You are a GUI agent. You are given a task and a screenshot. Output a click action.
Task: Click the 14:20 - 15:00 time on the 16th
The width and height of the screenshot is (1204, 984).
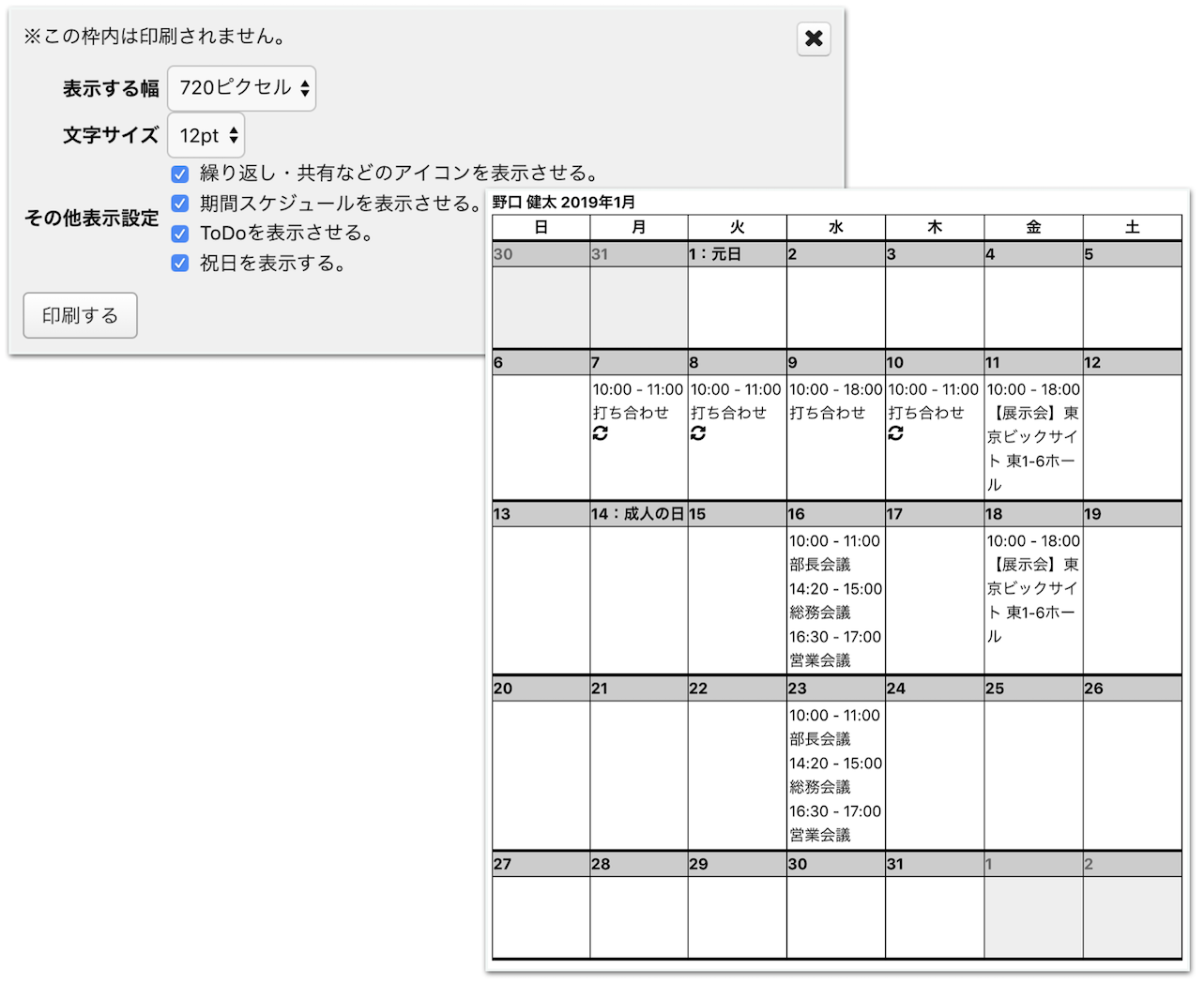click(x=835, y=589)
